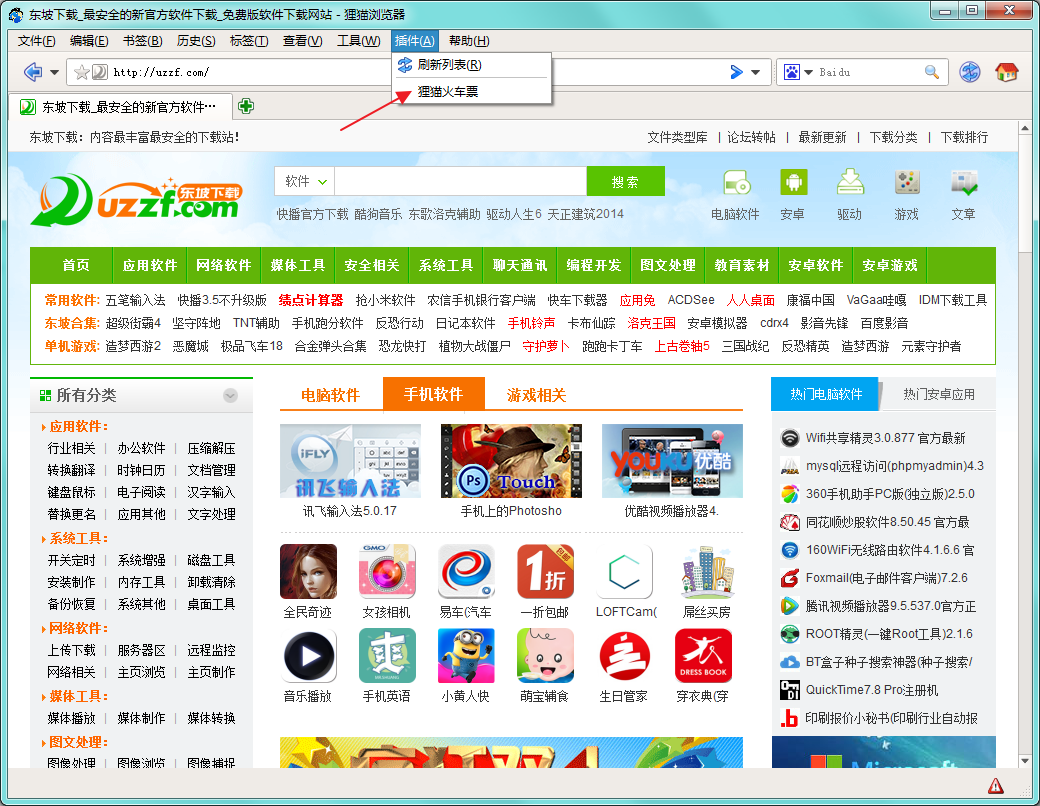
Task: Click the 一折包邮 app icon
Action: coord(545,571)
